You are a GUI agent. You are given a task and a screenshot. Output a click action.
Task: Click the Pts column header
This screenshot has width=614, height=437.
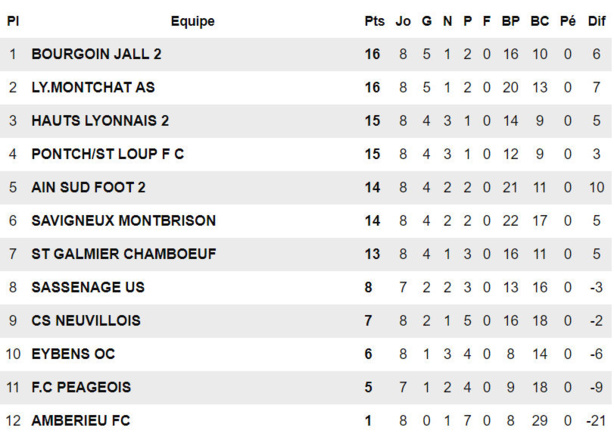[374, 21]
